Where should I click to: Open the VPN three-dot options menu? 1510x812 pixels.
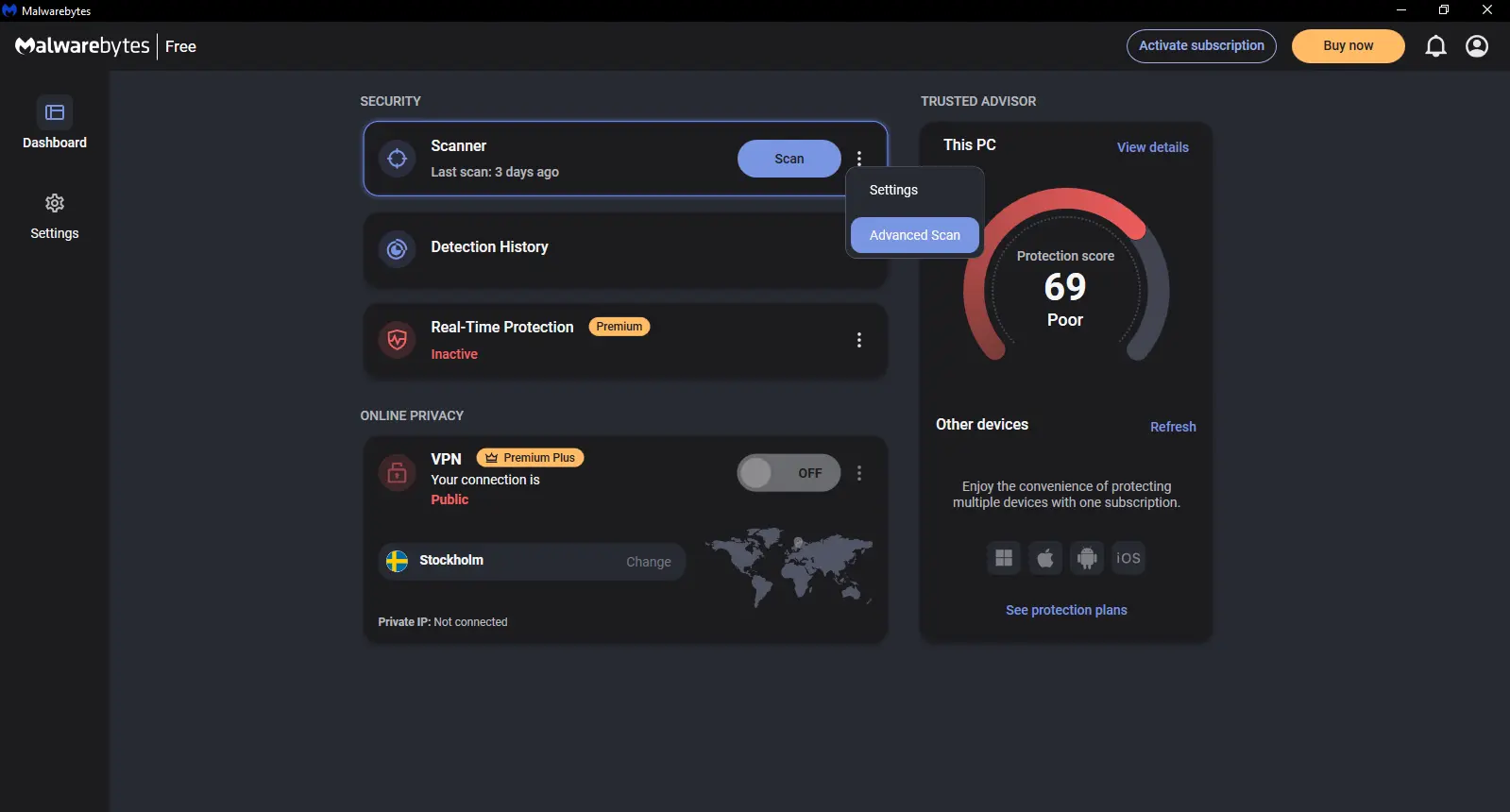pos(859,473)
